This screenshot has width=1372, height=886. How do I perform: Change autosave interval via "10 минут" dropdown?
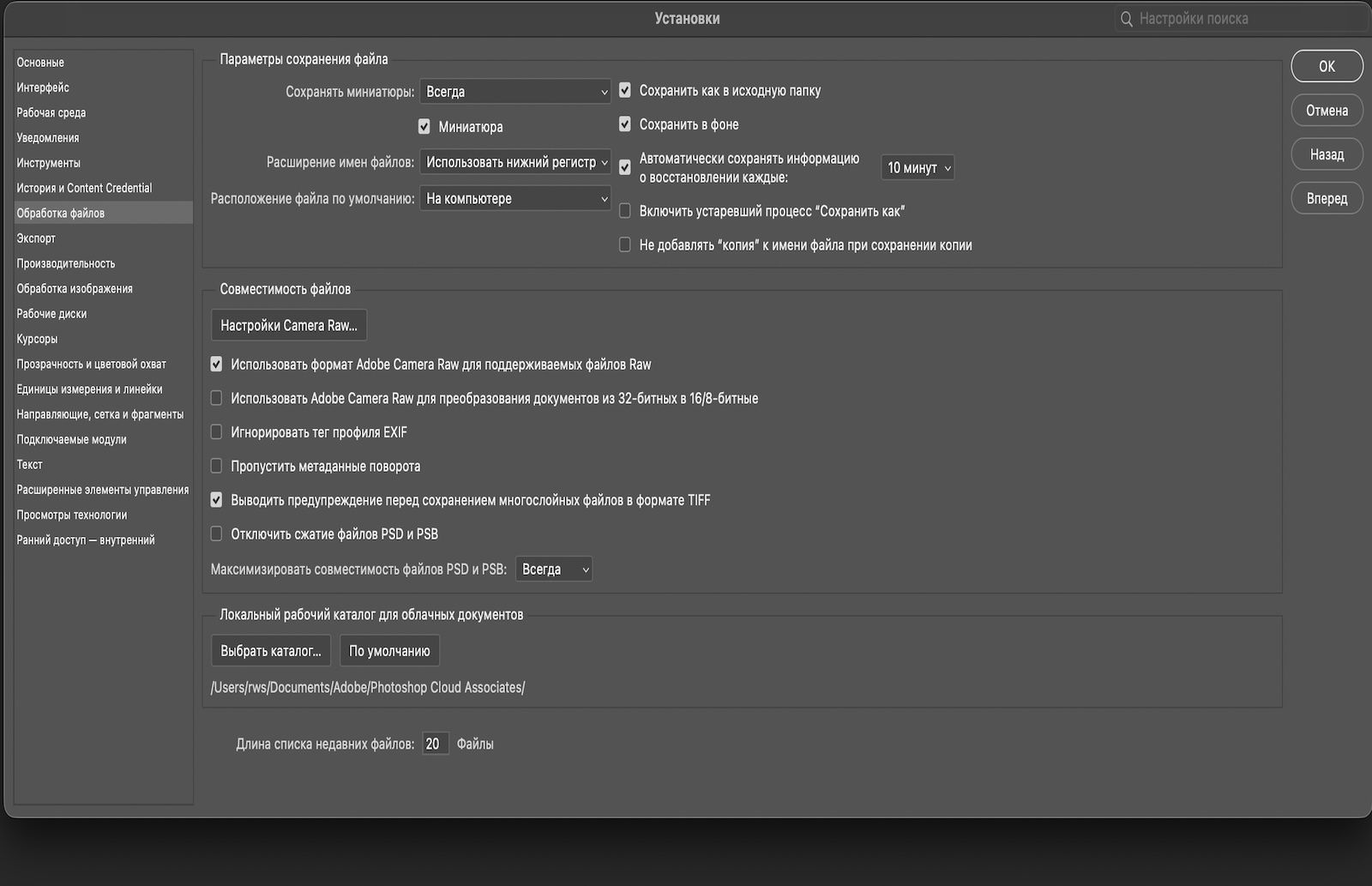coord(917,167)
